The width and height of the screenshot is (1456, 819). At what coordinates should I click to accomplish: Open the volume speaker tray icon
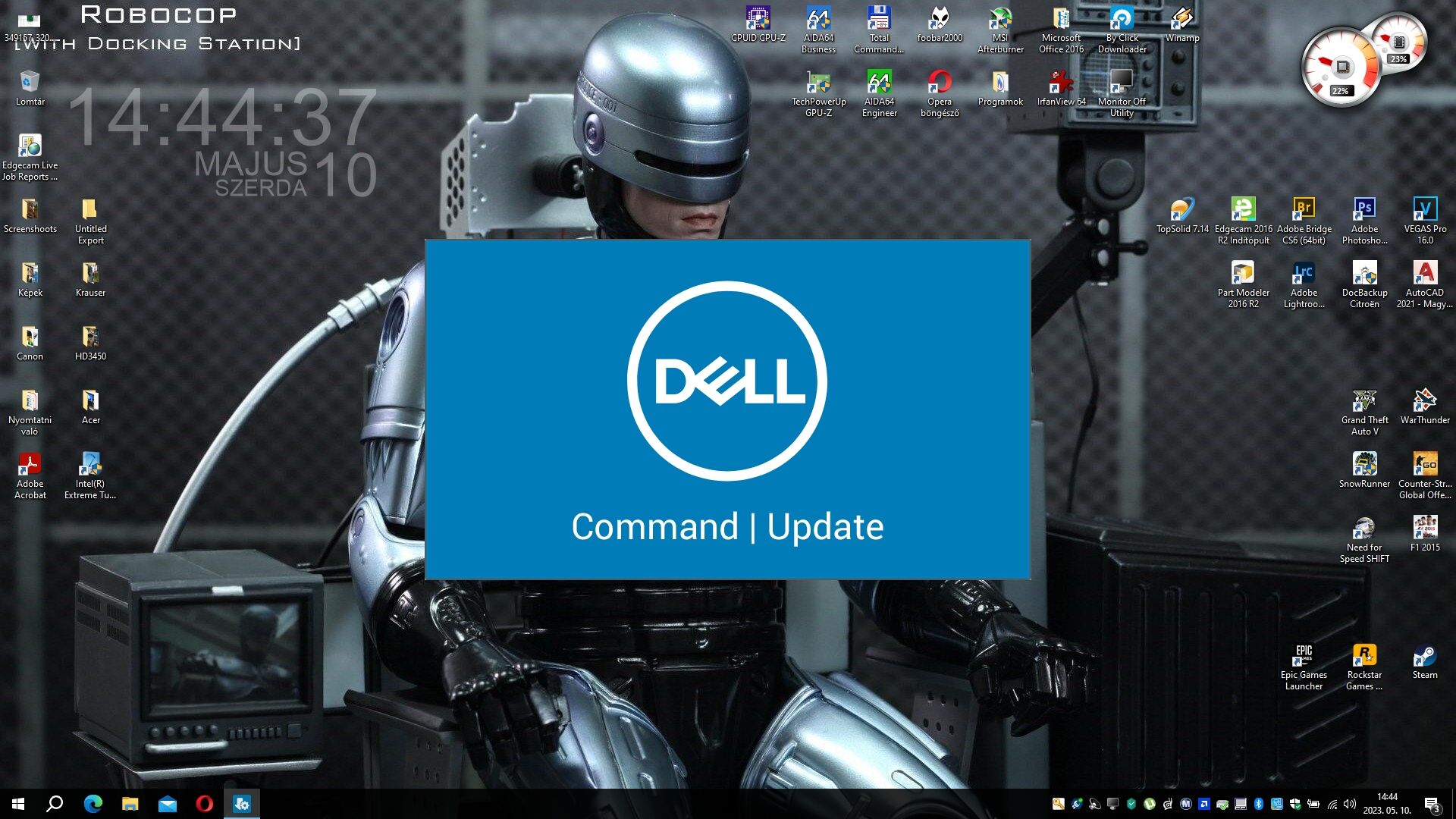tap(1349, 804)
